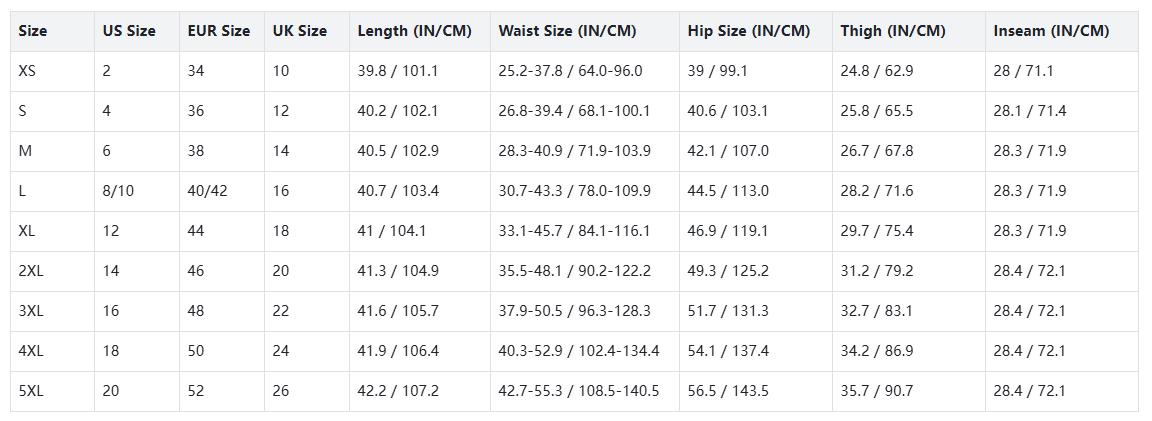Select the Length (IN/CM) header

[x=415, y=31]
